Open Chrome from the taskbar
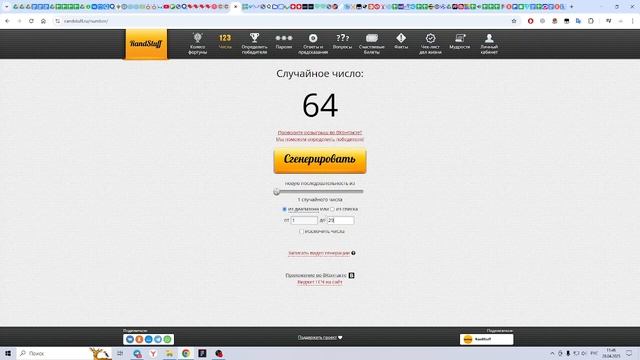640x360 pixels. point(186,353)
